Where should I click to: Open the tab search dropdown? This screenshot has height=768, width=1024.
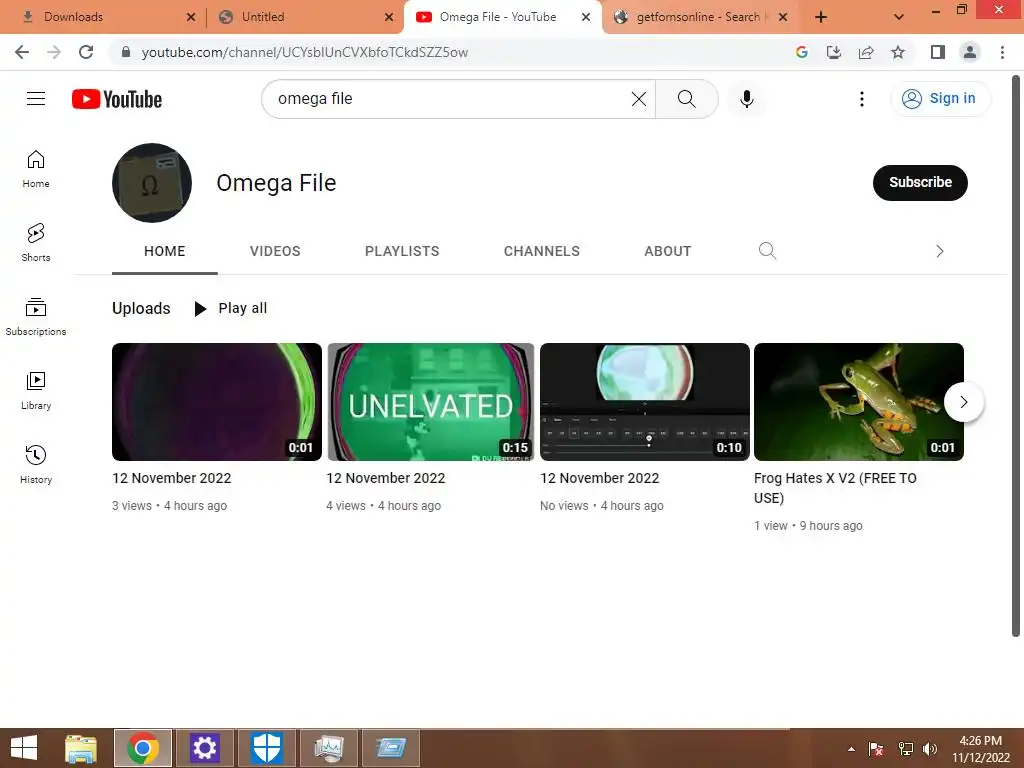pos(899,17)
